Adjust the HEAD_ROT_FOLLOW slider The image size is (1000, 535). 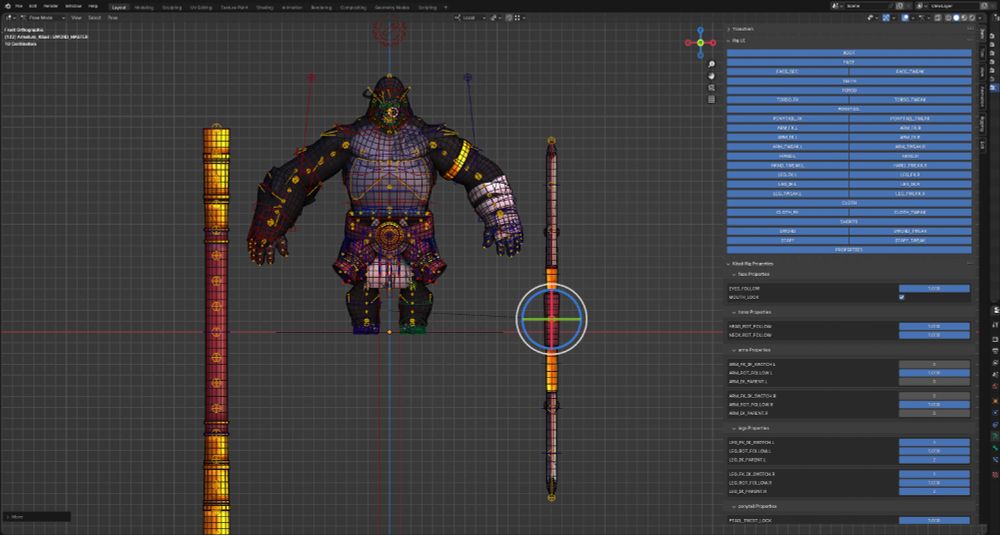[934, 326]
